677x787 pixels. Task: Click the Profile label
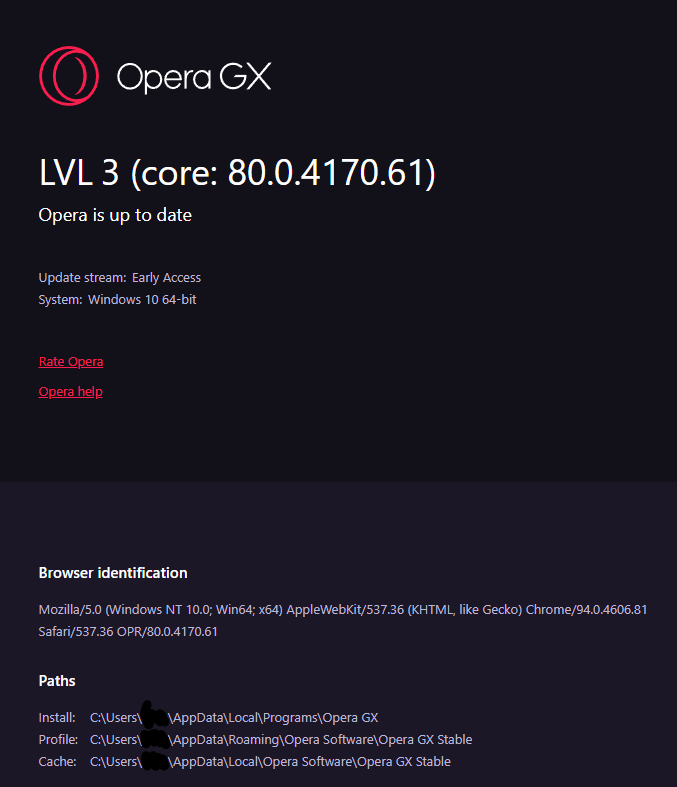[58, 740]
